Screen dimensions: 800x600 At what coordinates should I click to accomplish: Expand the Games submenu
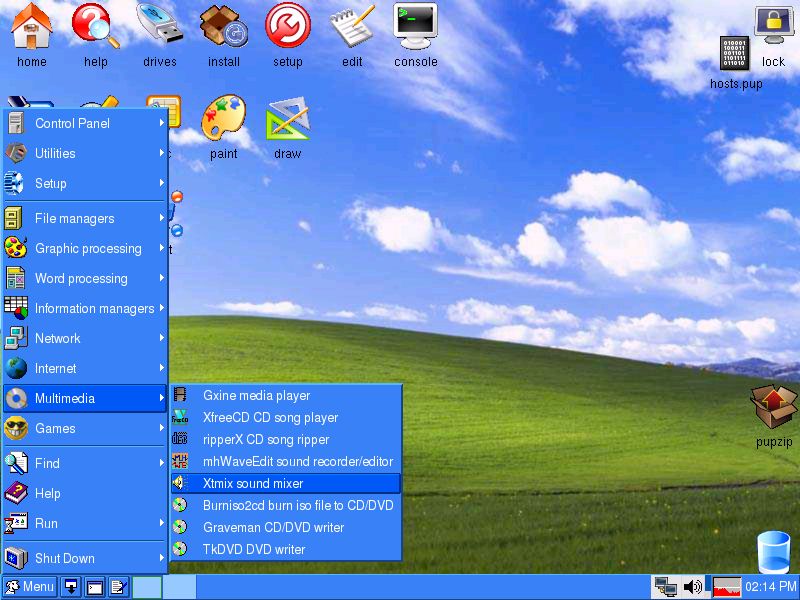click(85, 429)
